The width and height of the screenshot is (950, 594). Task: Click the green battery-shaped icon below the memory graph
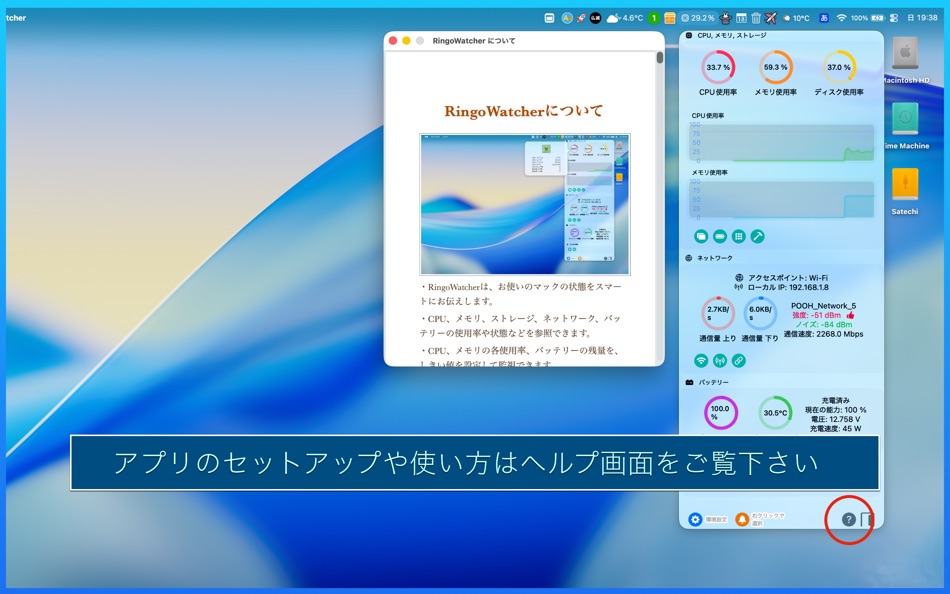(719, 237)
